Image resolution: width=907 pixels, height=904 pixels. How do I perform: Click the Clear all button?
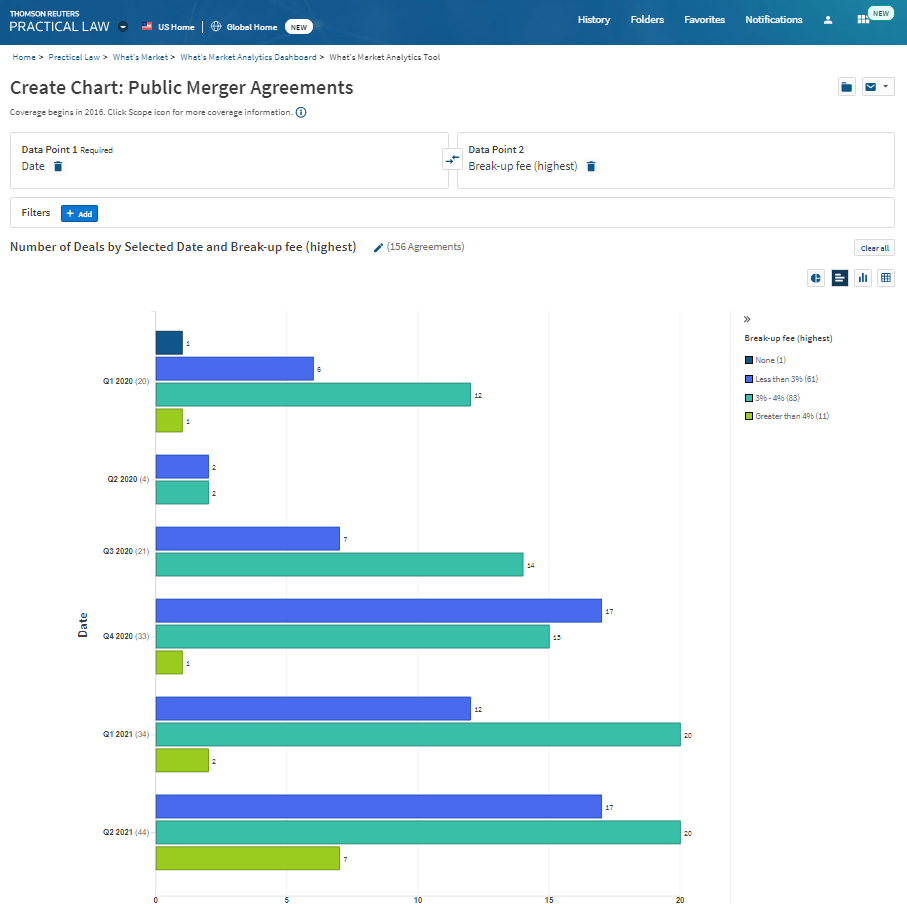(874, 248)
